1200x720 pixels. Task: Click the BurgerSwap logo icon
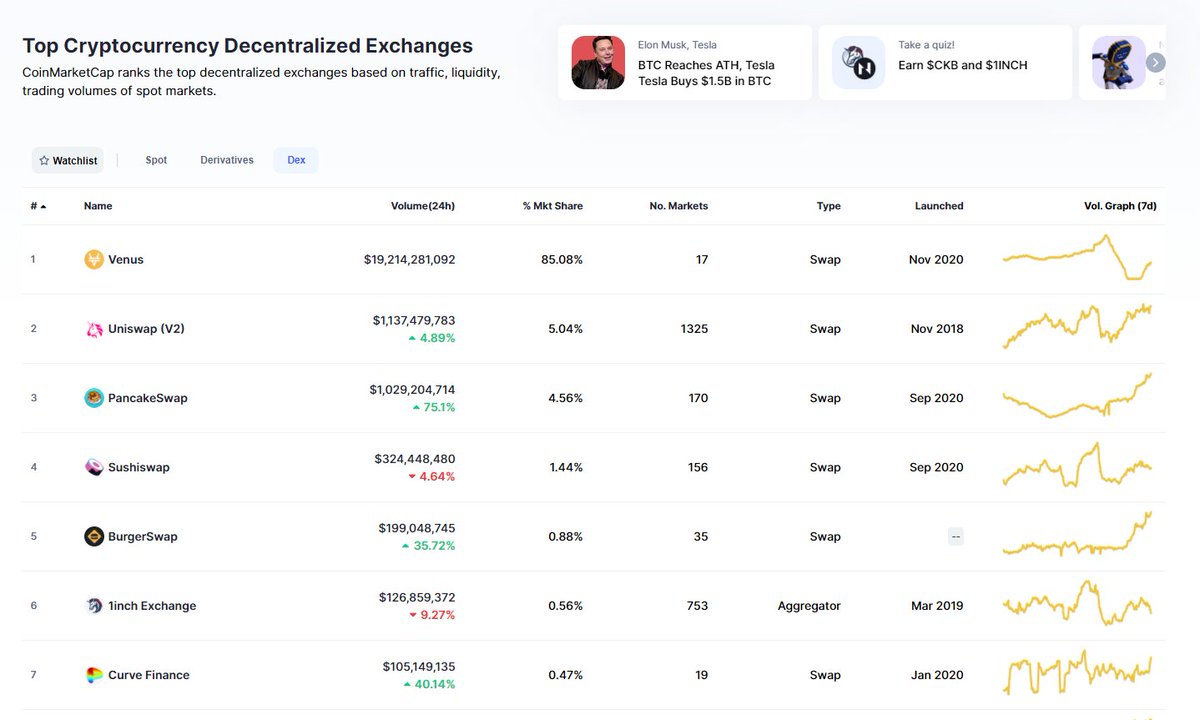coord(94,537)
